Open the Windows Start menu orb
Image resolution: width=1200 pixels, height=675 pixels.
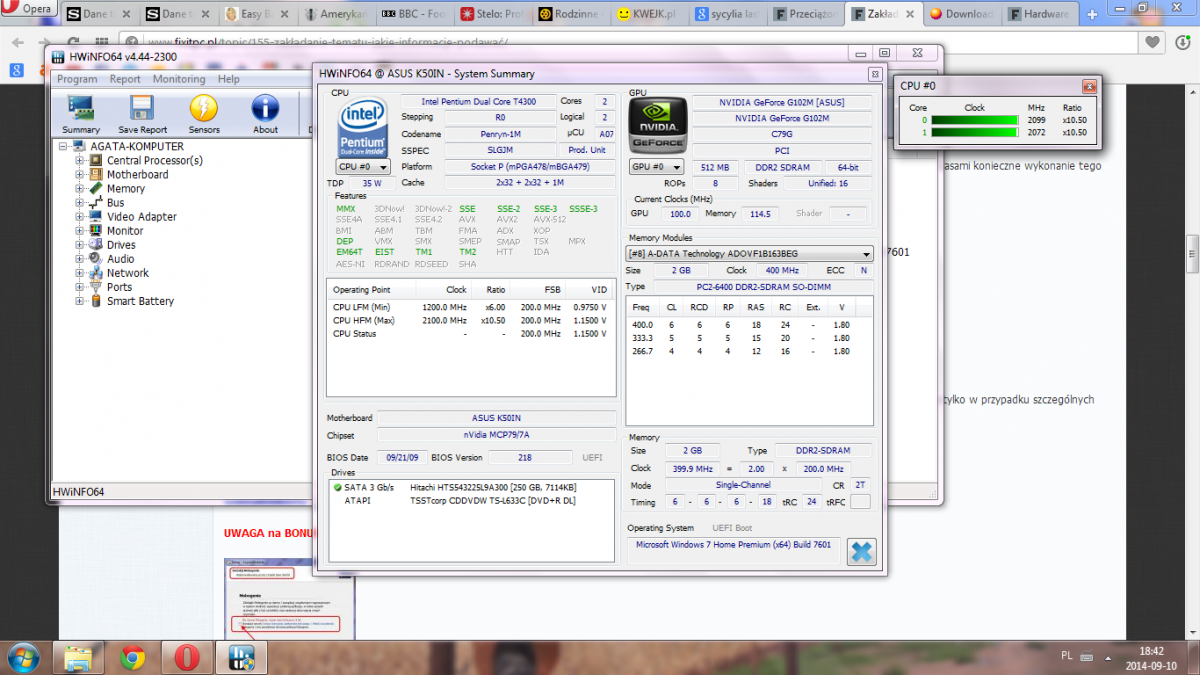[23, 657]
